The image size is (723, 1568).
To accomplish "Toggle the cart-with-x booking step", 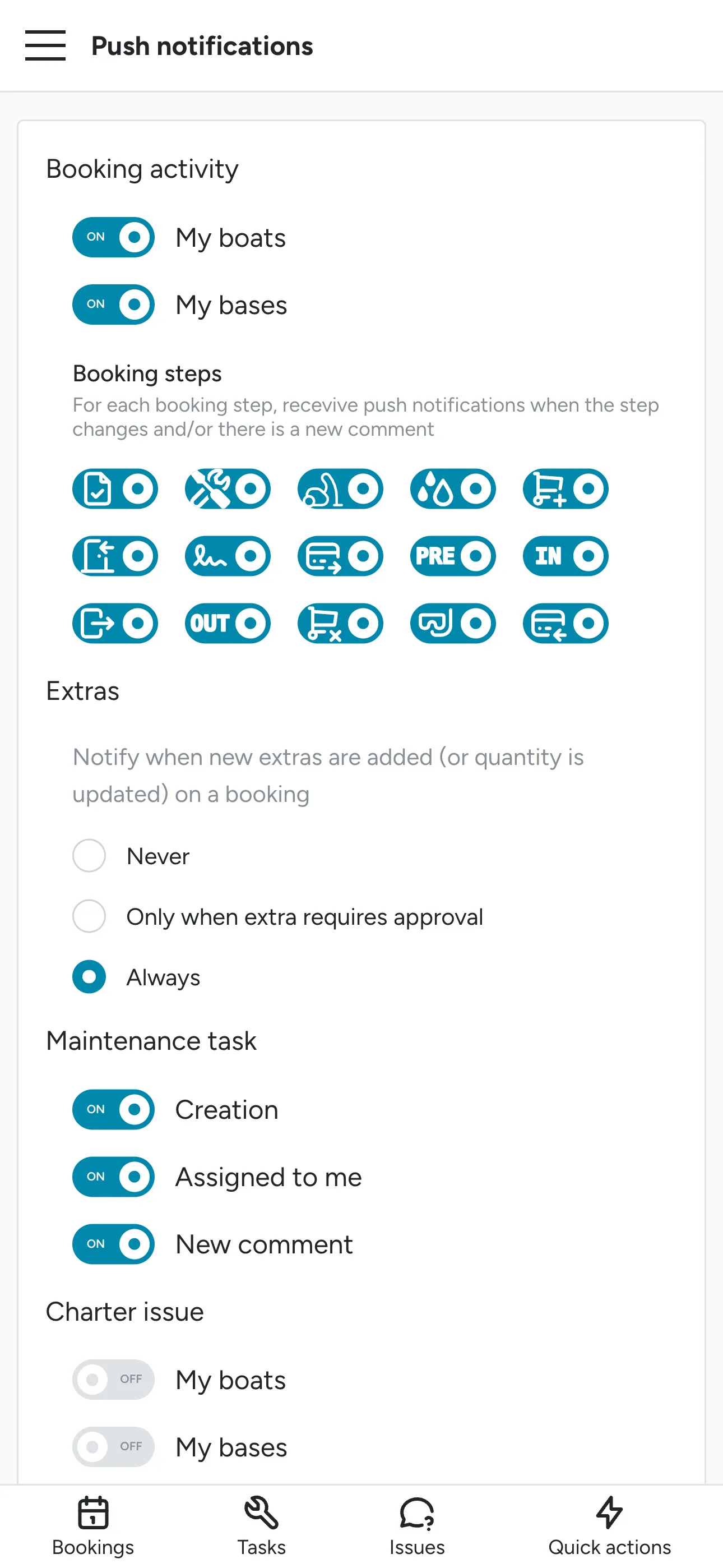I will tap(340, 623).
